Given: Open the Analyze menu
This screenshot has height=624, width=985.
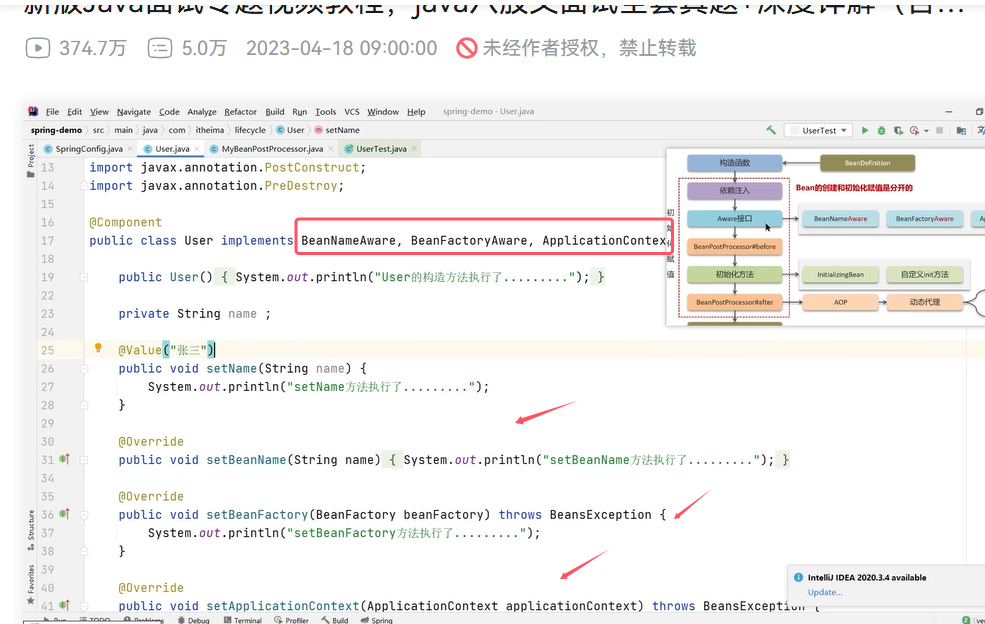Looking at the screenshot, I should pos(202,112).
